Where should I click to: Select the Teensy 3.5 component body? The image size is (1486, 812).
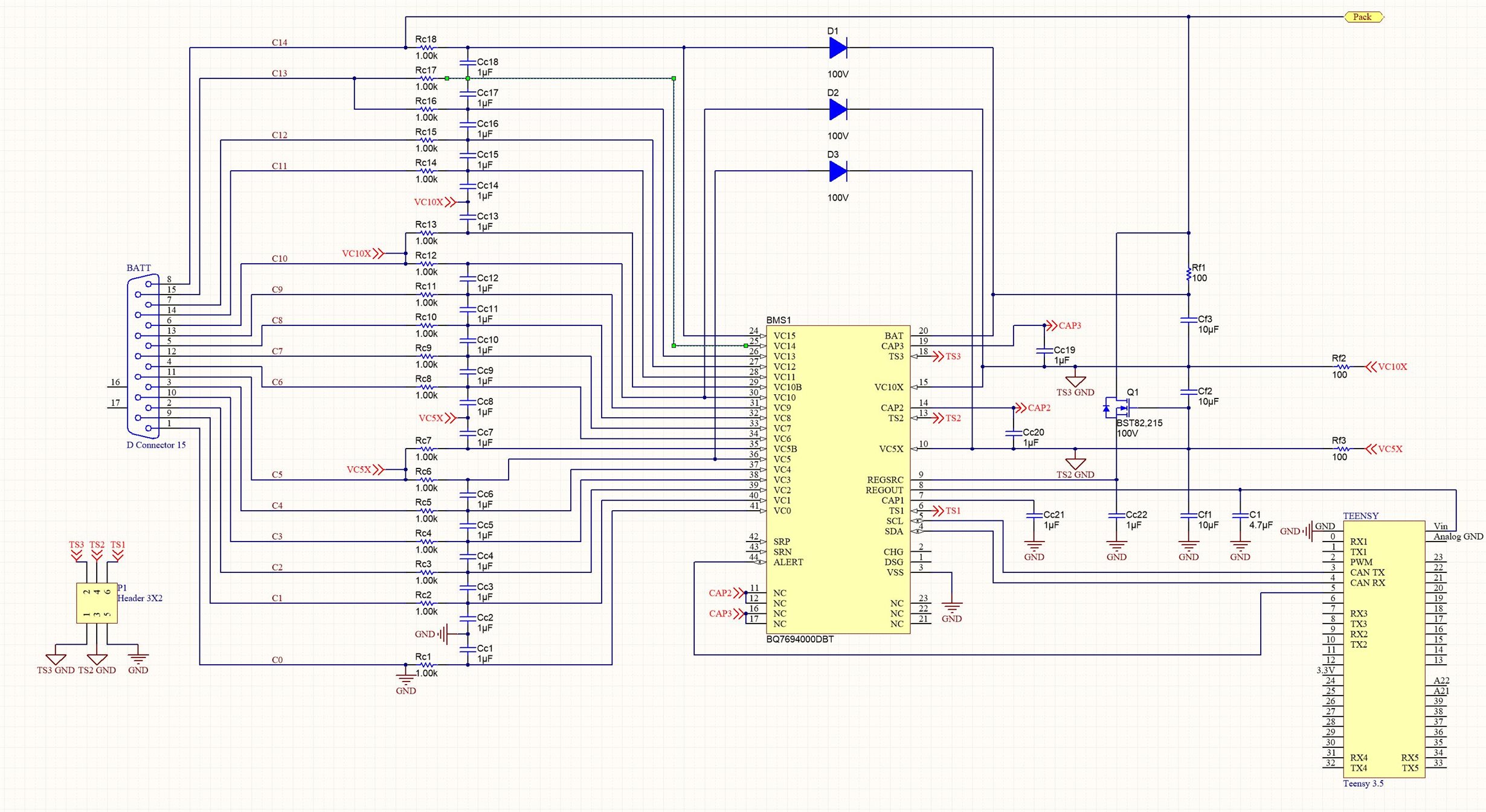(1384, 650)
